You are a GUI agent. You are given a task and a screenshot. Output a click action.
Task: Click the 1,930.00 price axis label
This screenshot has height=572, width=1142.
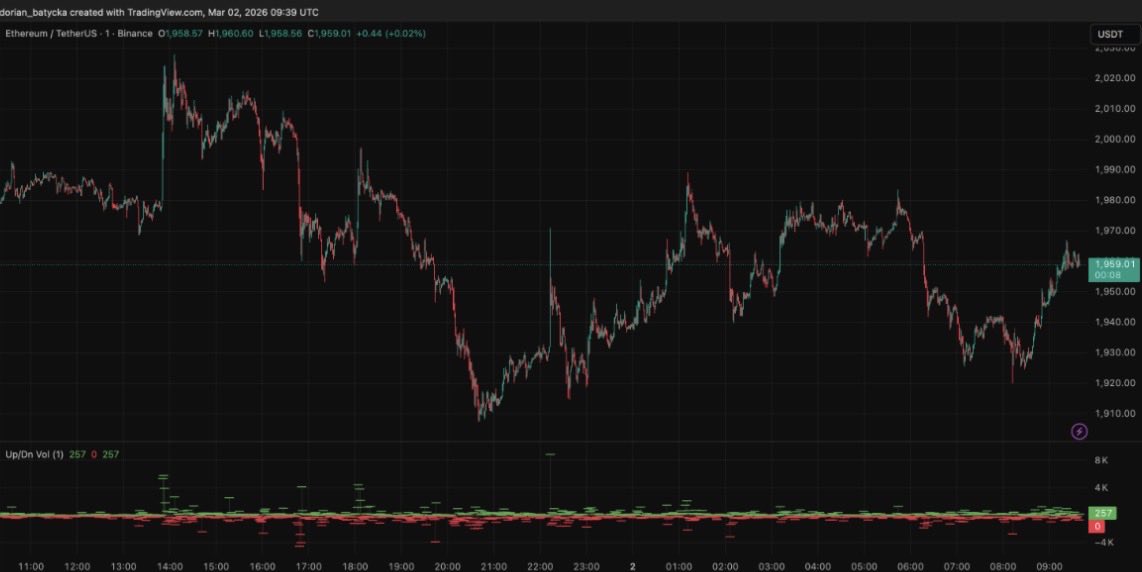coord(1116,353)
